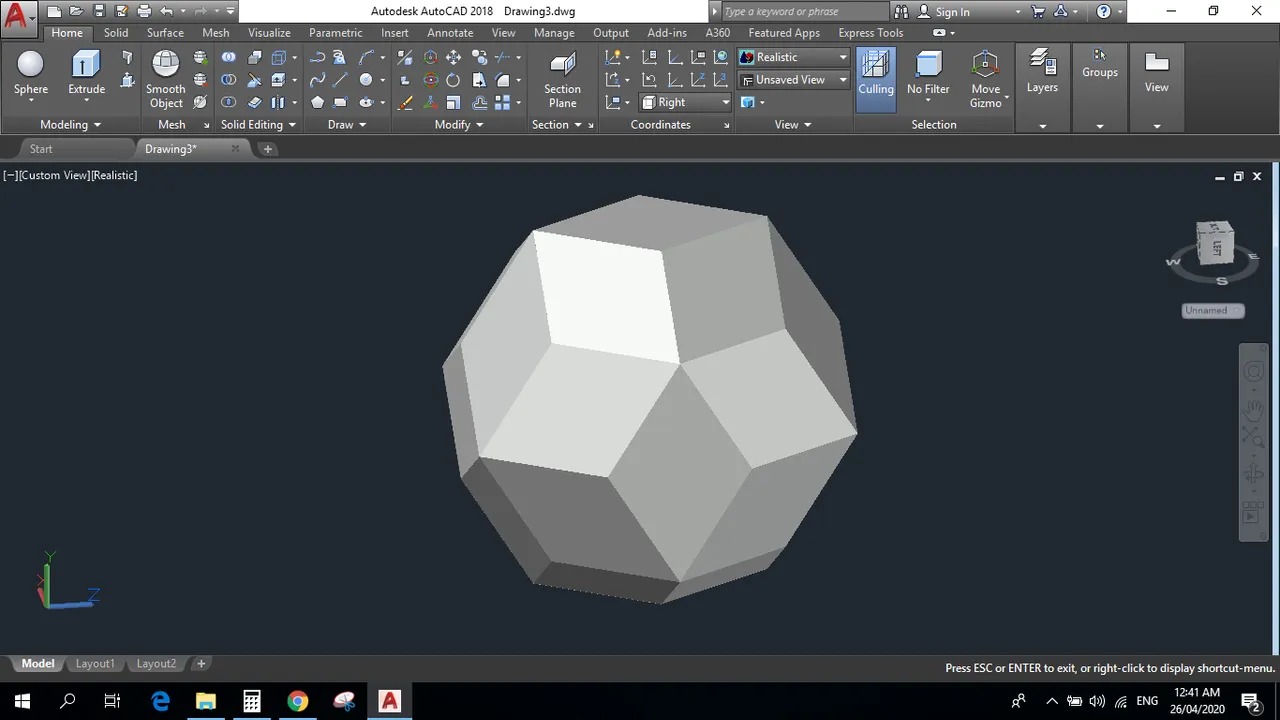
Task: Click the Pan hand in navigation bar
Action: click(1253, 409)
